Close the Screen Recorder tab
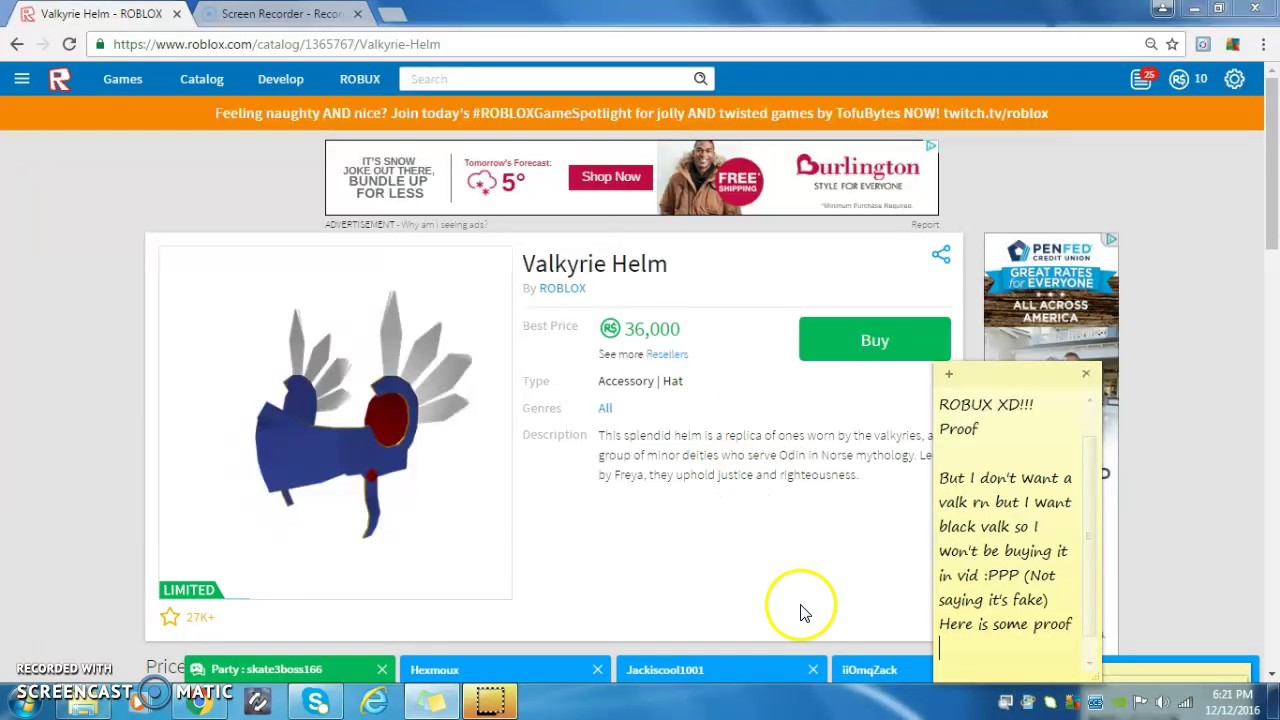The width and height of the screenshot is (1280, 720). coord(357,14)
